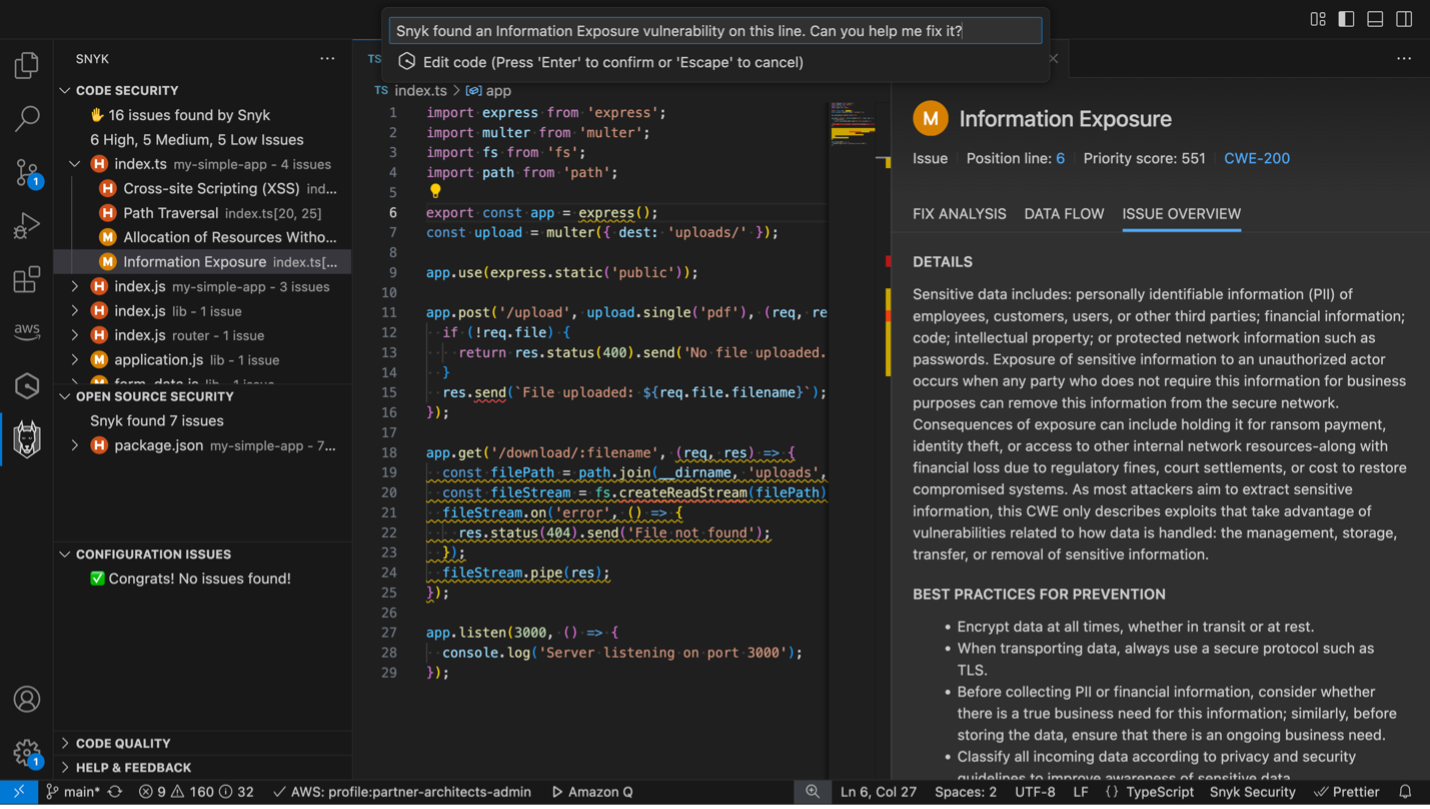Open the Search view in the activity bar

coord(27,118)
